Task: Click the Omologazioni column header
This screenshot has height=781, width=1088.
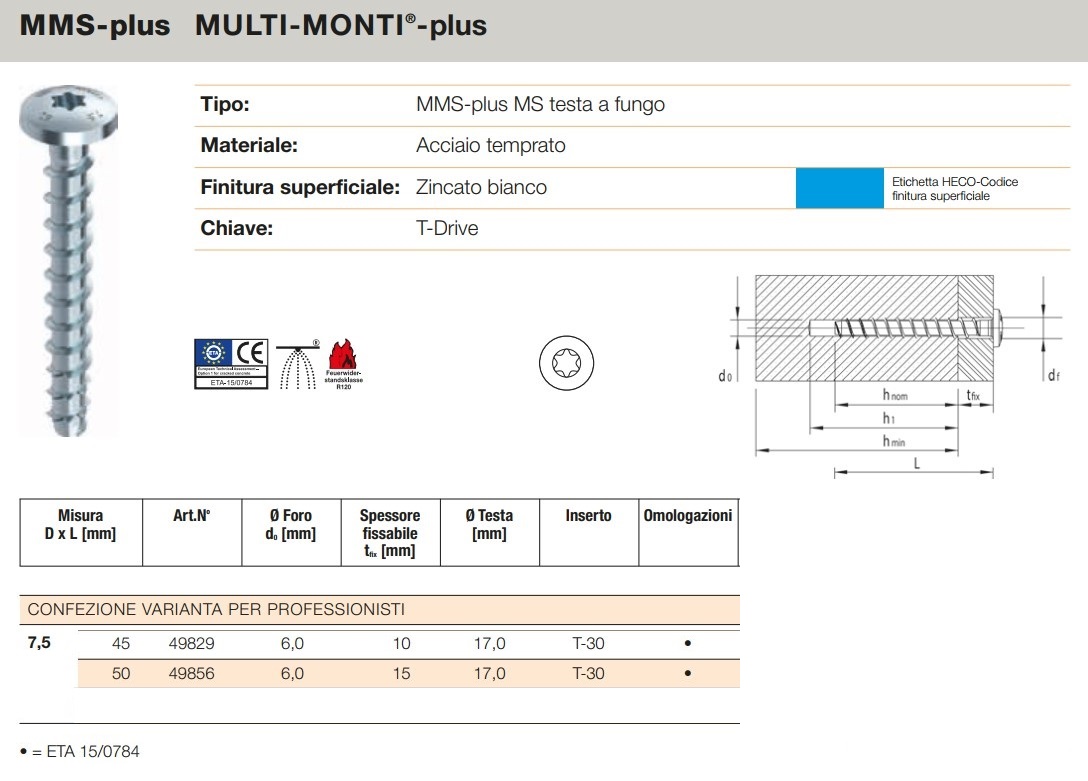Action: (688, 533)
